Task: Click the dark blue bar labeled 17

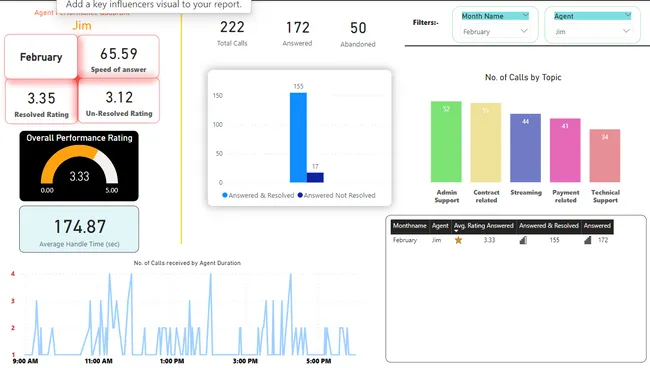Action: point(315,177)
